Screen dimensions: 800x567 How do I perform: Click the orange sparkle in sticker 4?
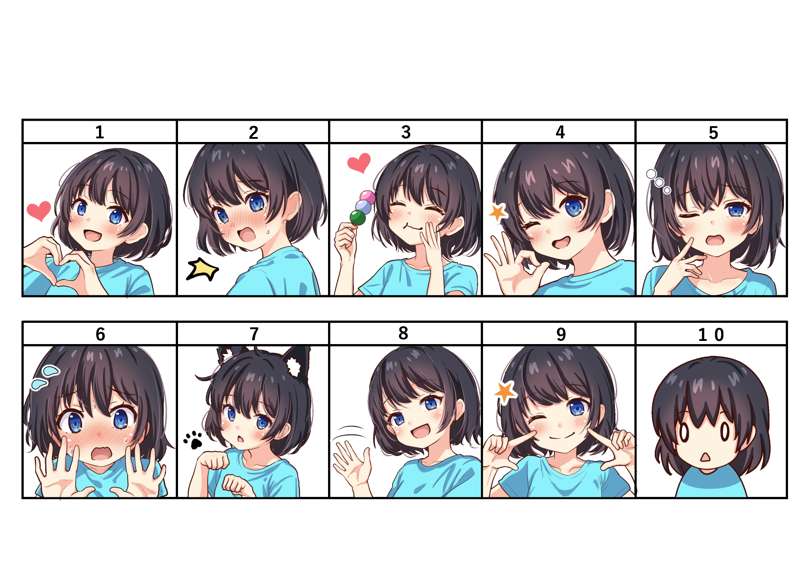(x=498, y=212)
